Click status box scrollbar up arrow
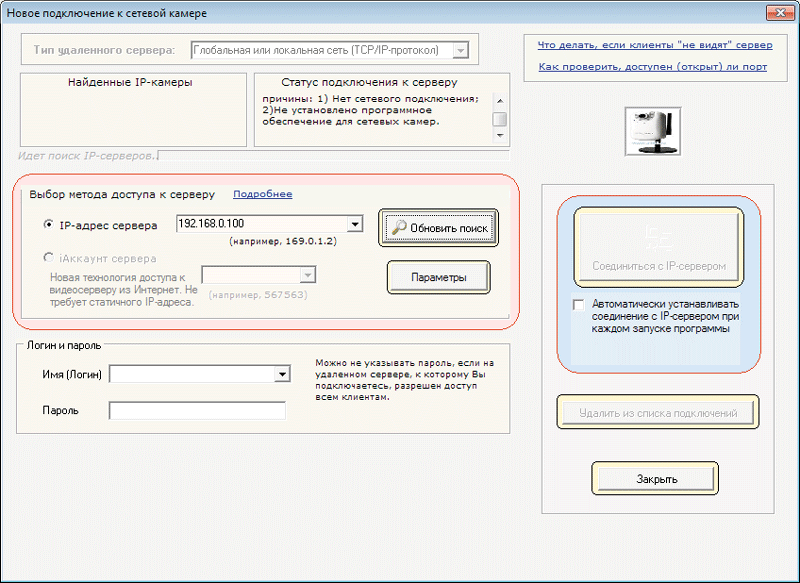The image size is (800, 583). click(500, 101)
